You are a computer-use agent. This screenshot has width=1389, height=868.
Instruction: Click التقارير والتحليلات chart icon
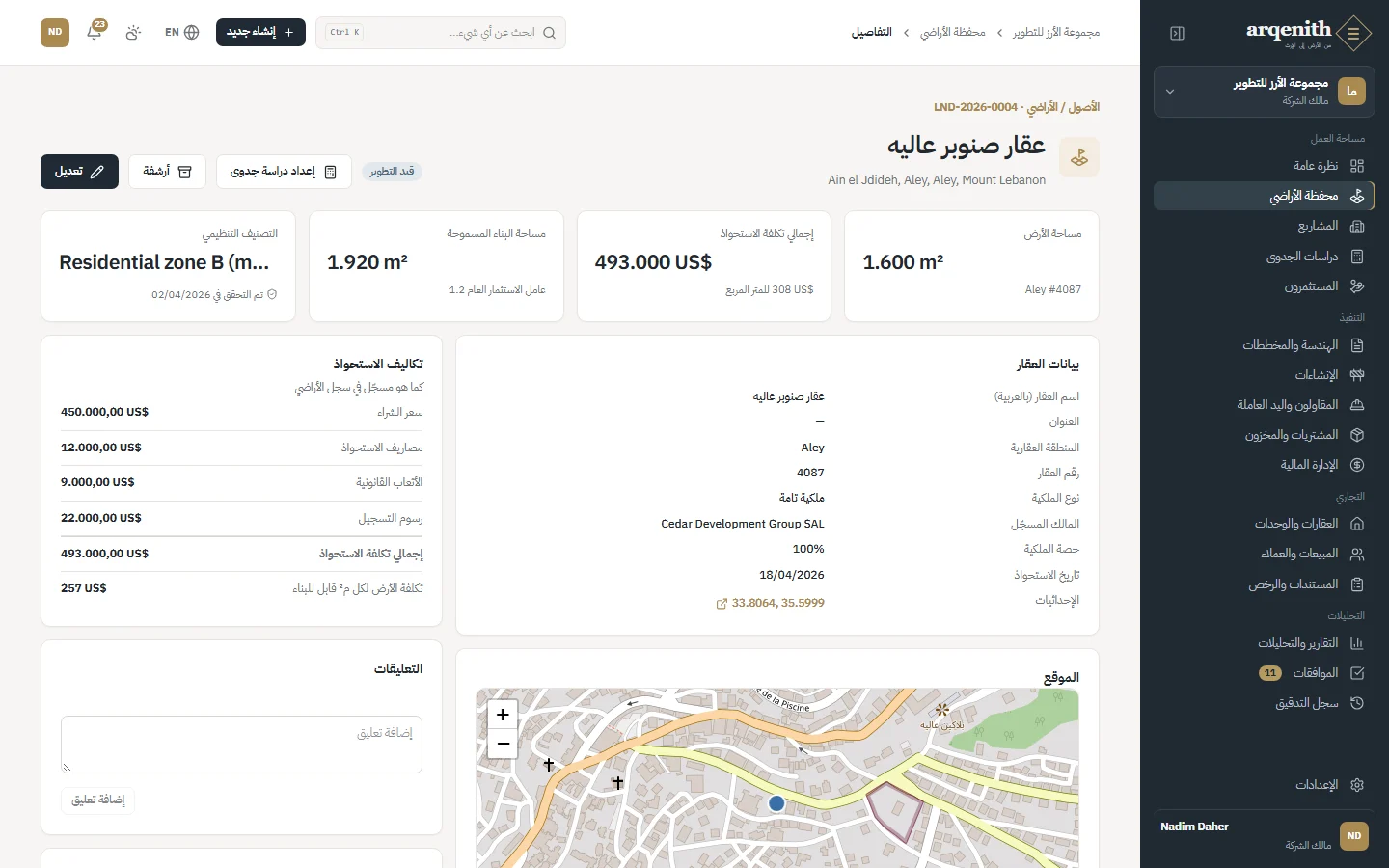[x=1357, y=643]
